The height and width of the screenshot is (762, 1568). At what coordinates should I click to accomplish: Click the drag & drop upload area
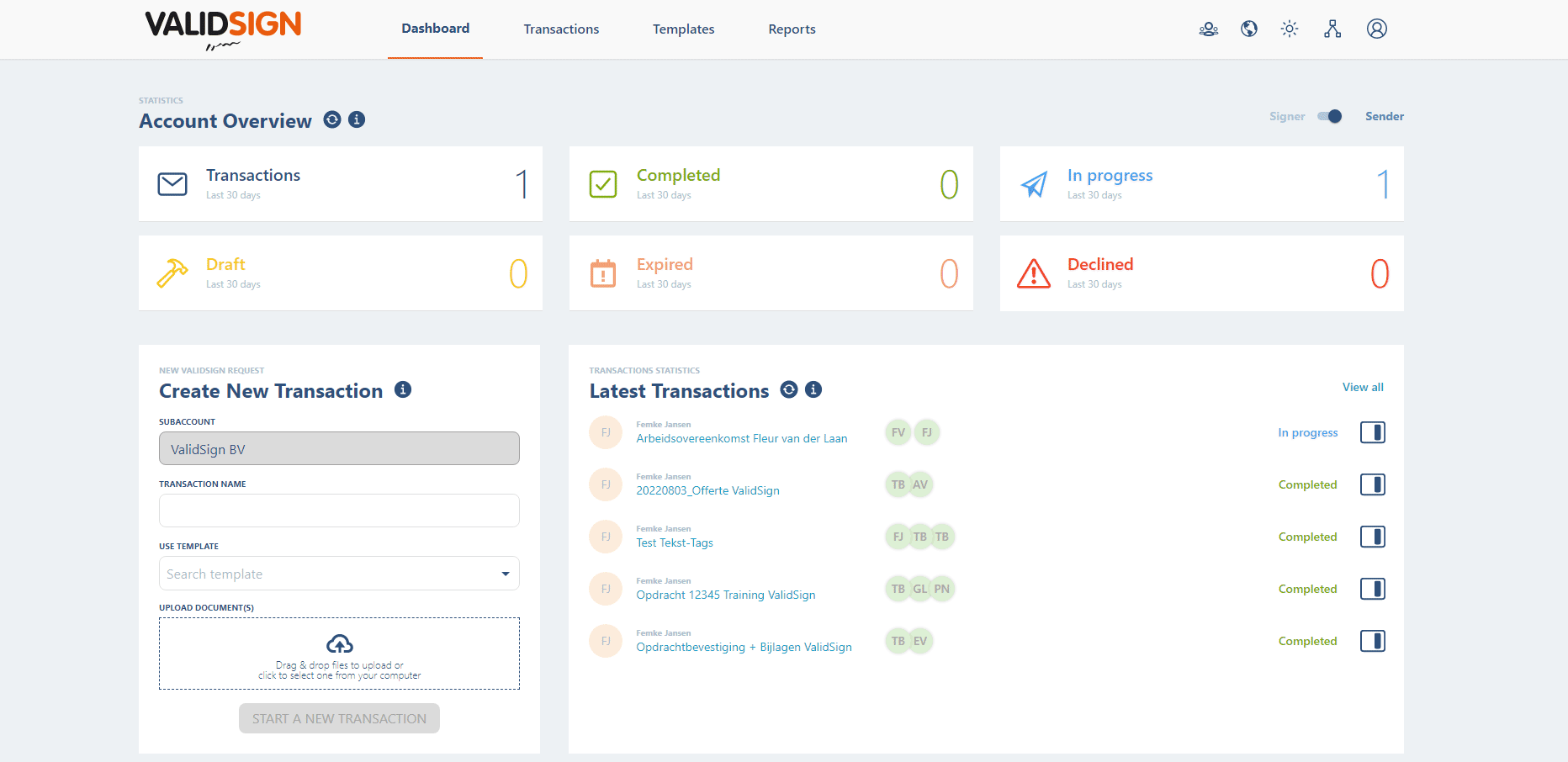click(339, 654)
